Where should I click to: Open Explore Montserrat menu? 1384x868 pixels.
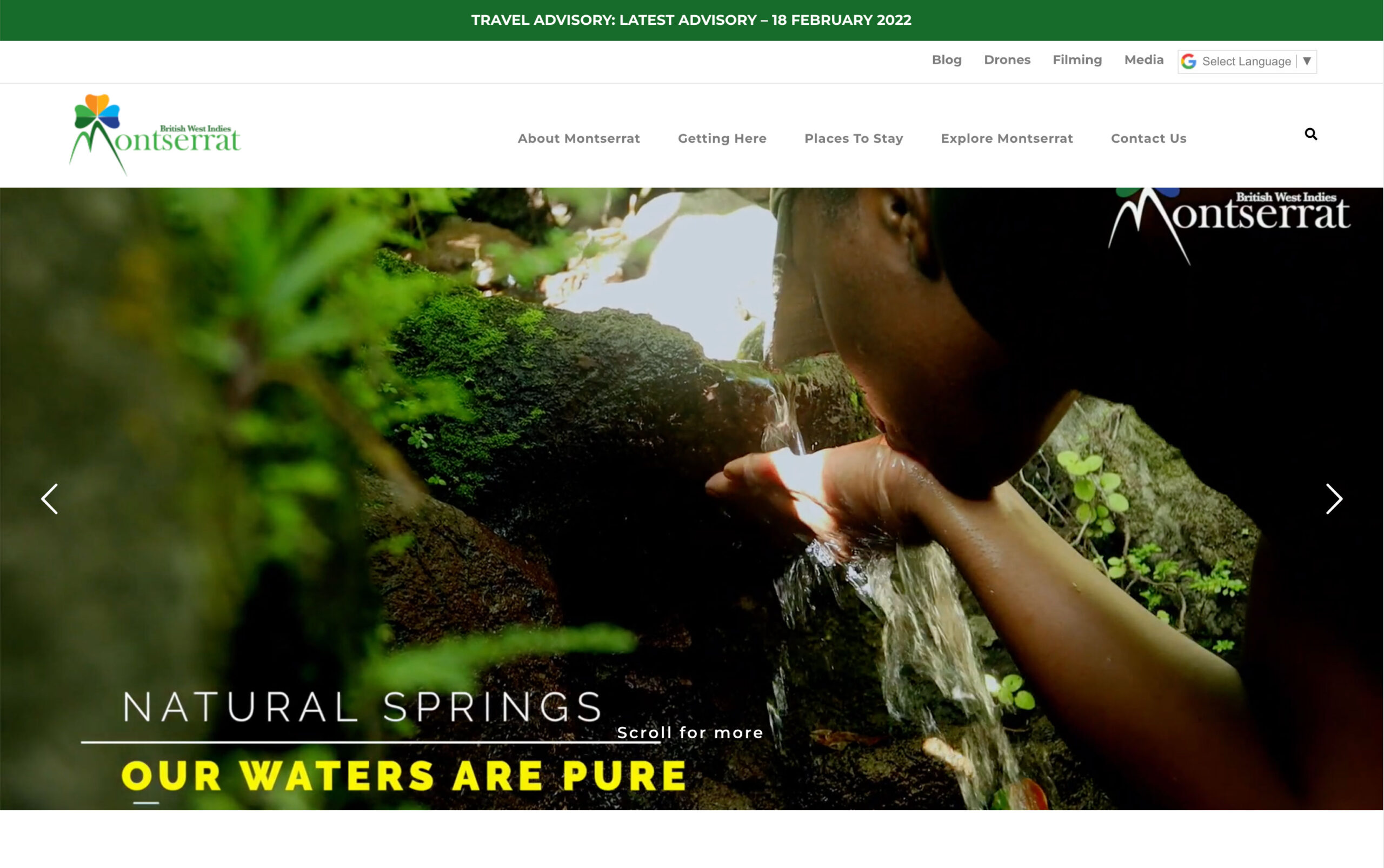tap(1007, 138)
